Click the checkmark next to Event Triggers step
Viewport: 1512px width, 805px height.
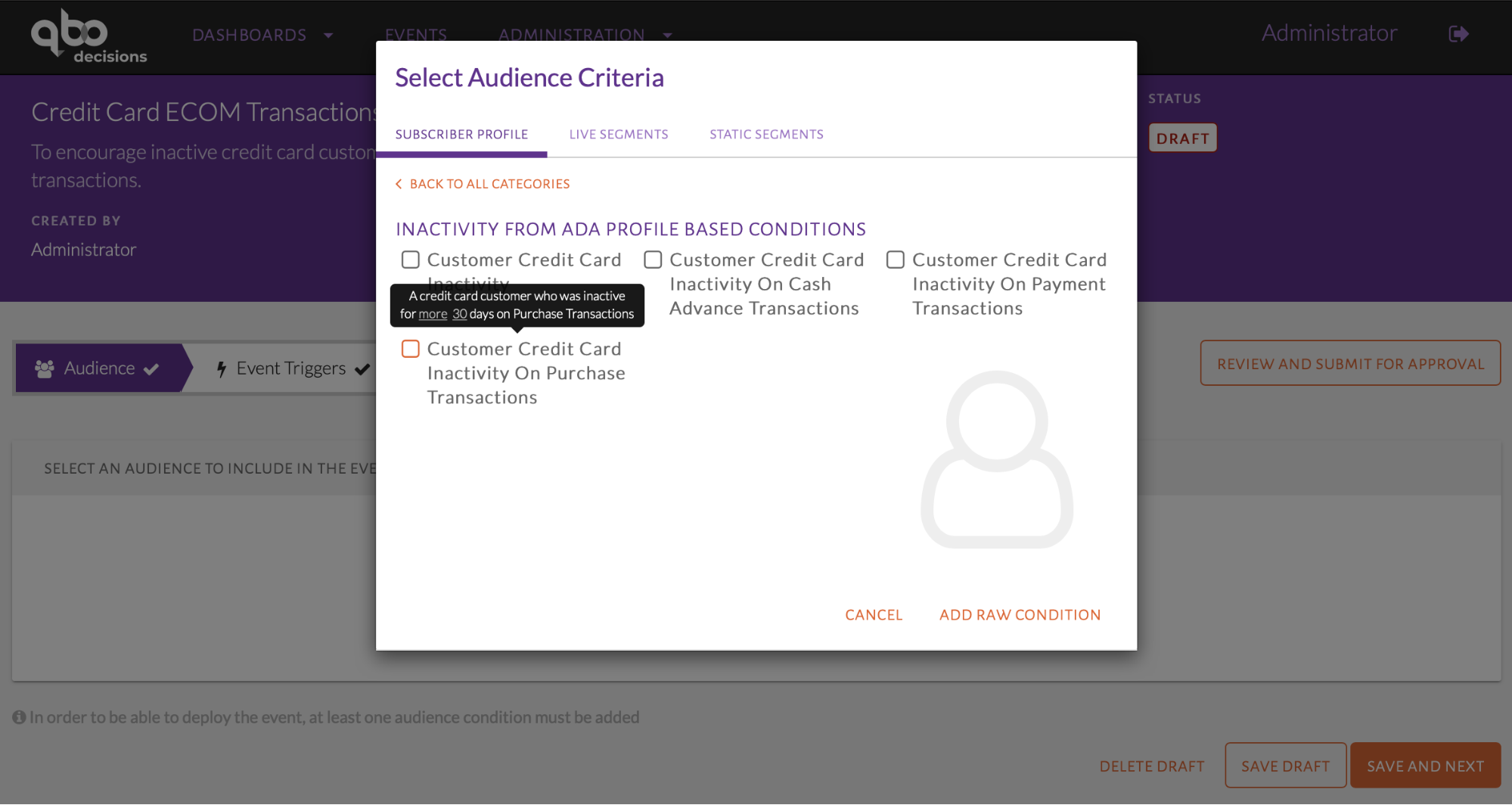point(362,369)
